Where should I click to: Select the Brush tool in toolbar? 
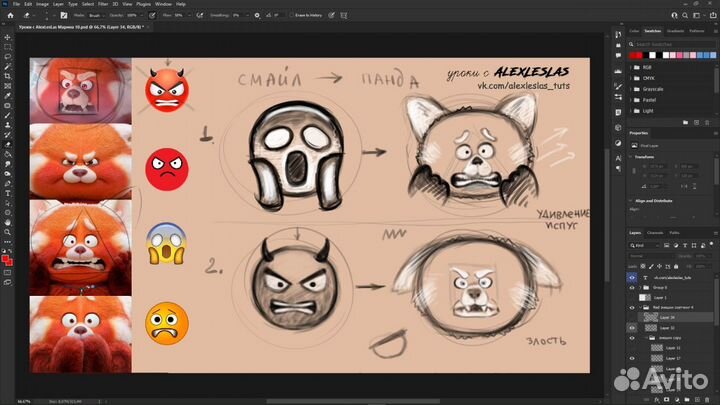point(7,115)
